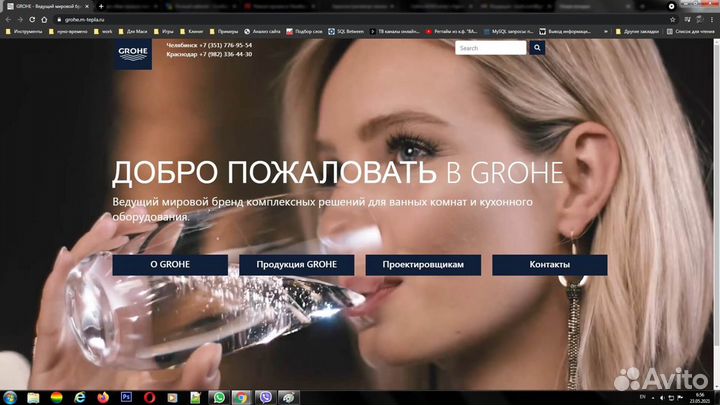Open Chrome three-dot menu
This screenshot has height=405, width=720.
[712, 20]
